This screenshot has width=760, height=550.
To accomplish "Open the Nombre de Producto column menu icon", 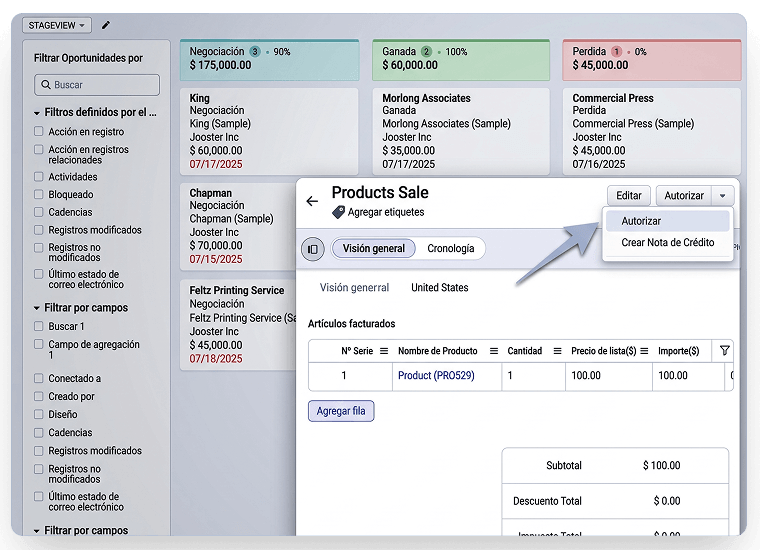I will pyautogui.click(x=494, y=351).
